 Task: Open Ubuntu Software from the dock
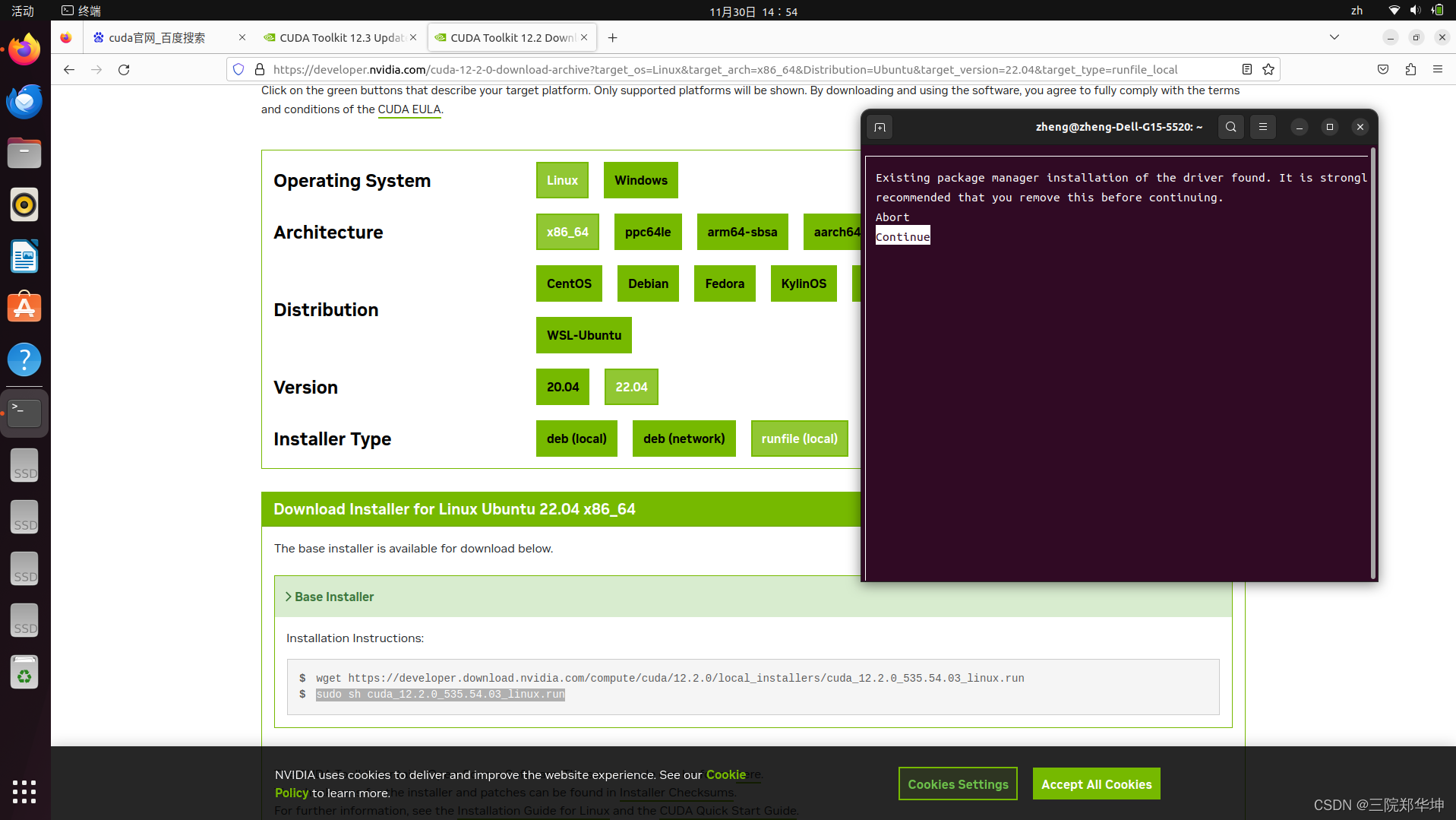tap(24, 309)
